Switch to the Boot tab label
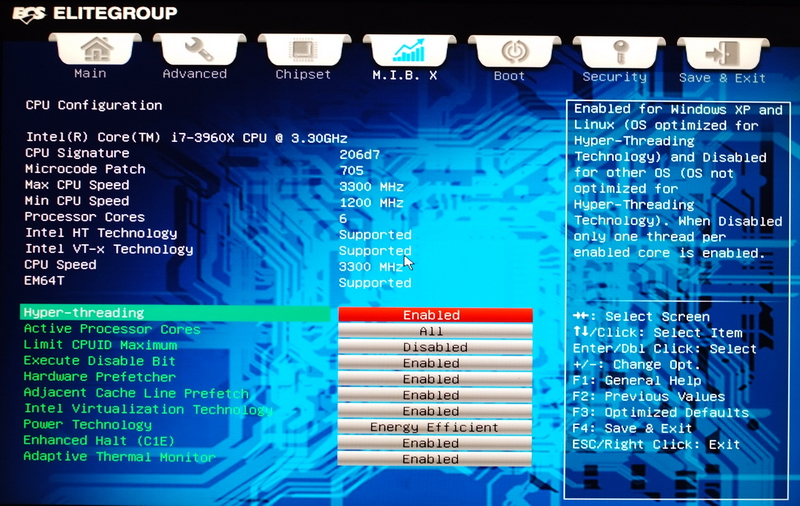This screenshot has height=506, width=800. tap(509, 76)
